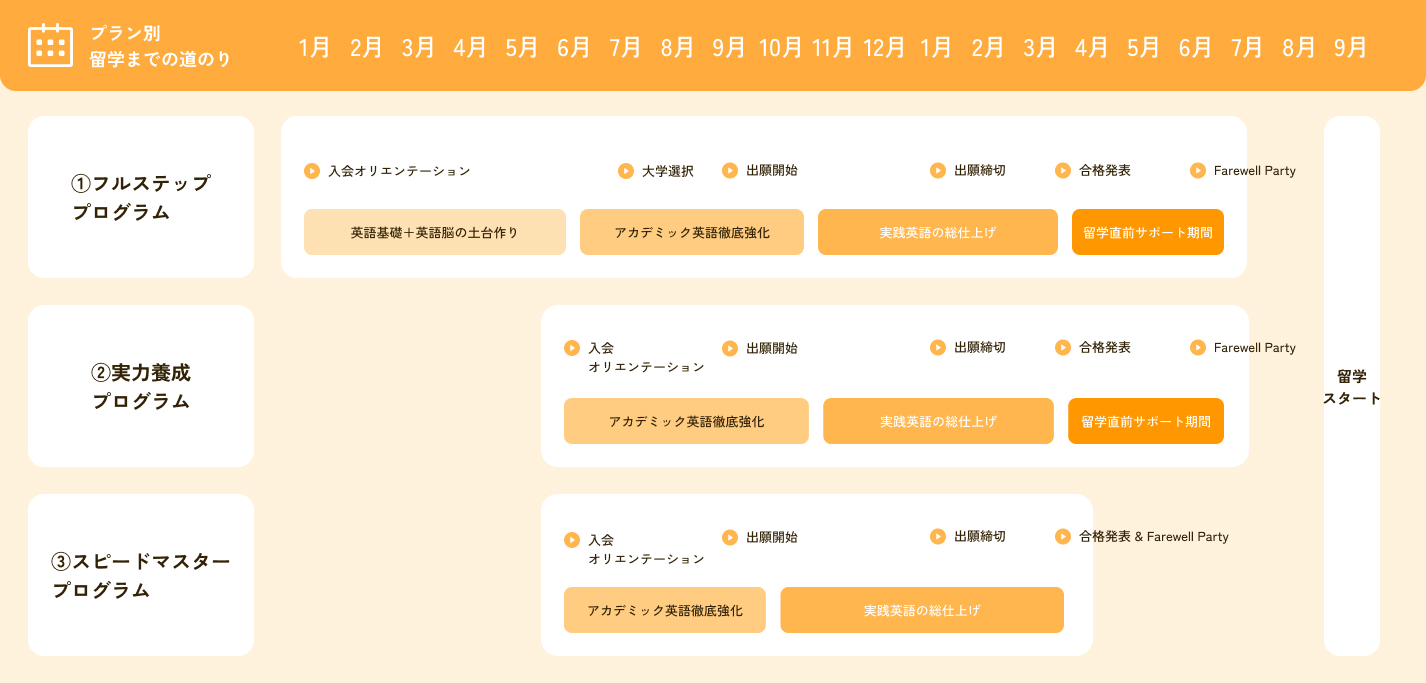Select the 英語基礎＋英語脳の土台作り phase bar
Screen dimensions: 1426x683
coord(435,232)
